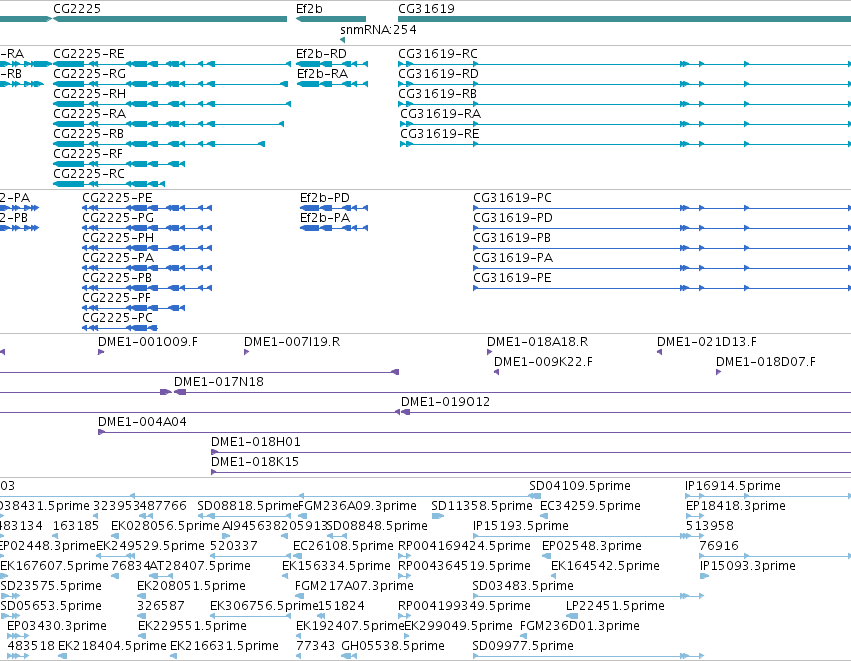Click EST EK208051.5prime
The height and width of the screenshot is (661, 851).
[191, 587]
